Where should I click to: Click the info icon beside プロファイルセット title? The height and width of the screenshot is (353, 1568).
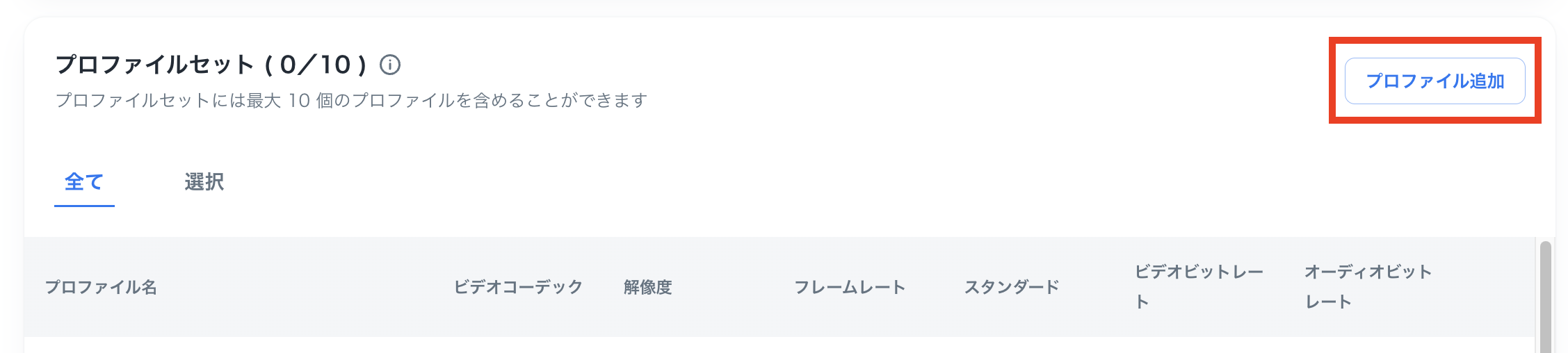coord(390,65)
